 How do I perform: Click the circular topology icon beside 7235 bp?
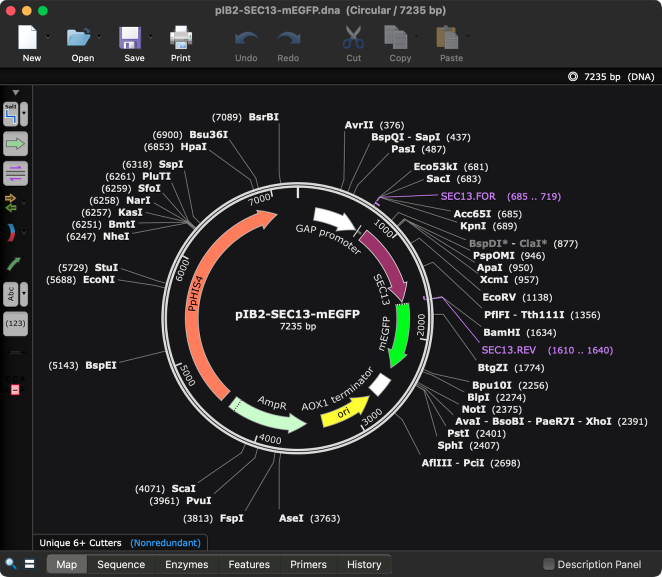point(572,76)
